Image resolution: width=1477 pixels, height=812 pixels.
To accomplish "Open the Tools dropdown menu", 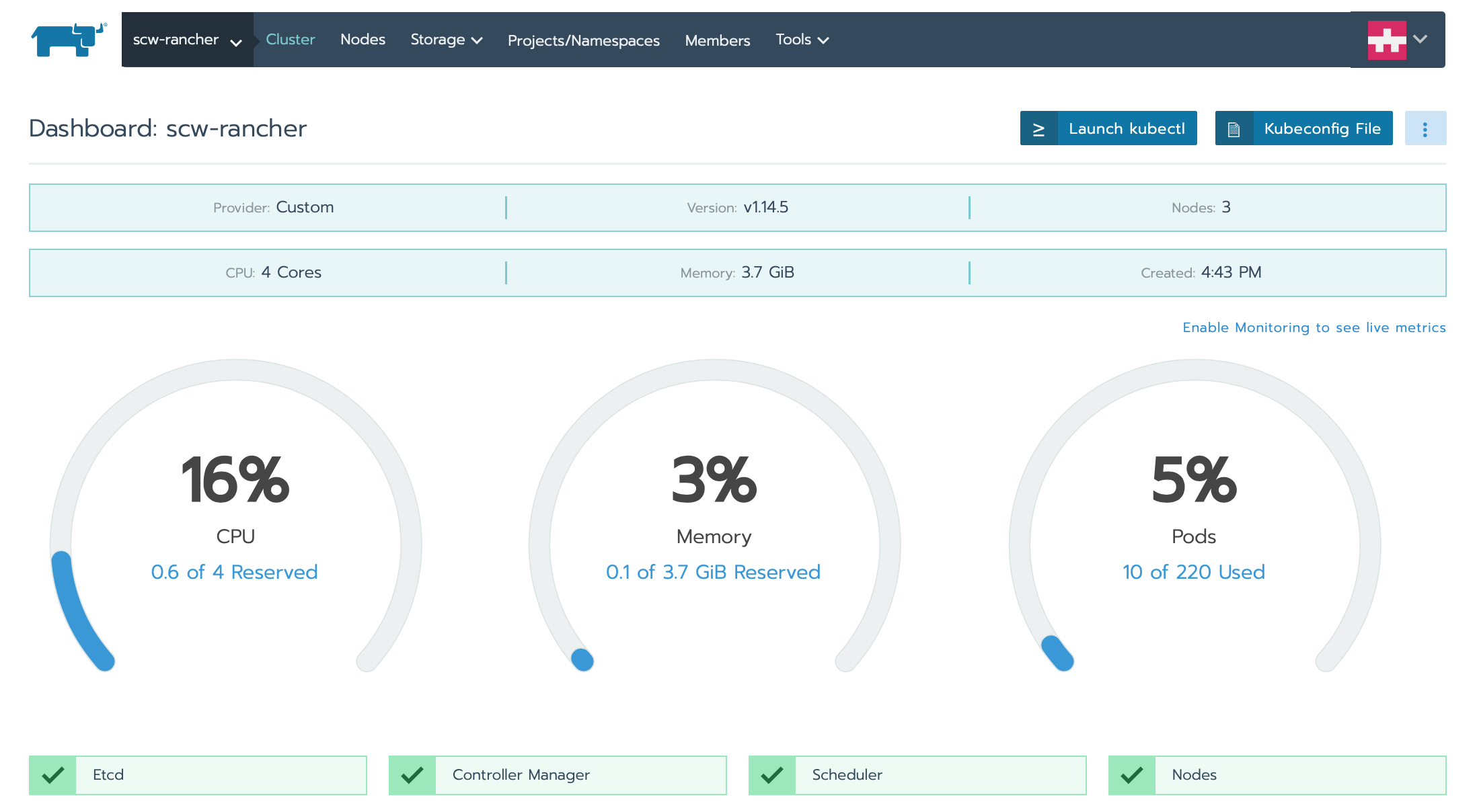I will click(802, 40).
